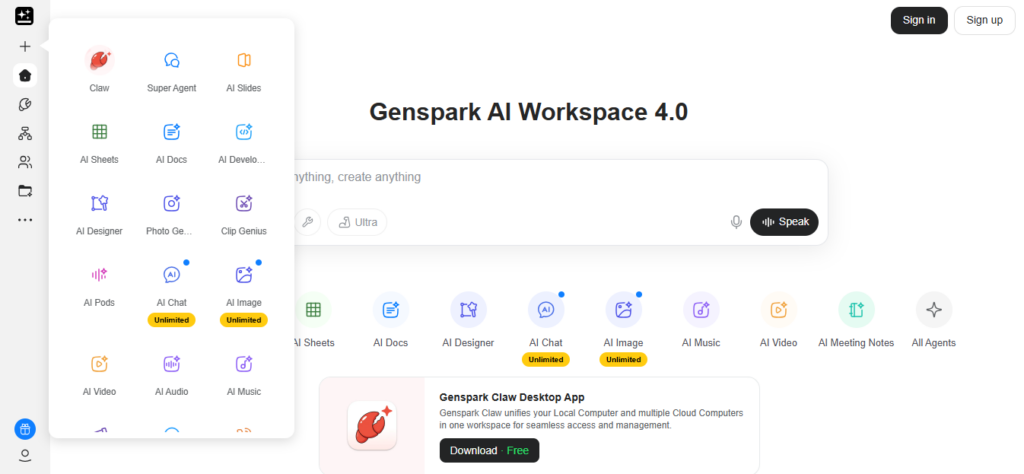This screenshot has width=1024, height=474.
Task: Click the Speak button
Action: pyautogui.click(x=784, y=222)
